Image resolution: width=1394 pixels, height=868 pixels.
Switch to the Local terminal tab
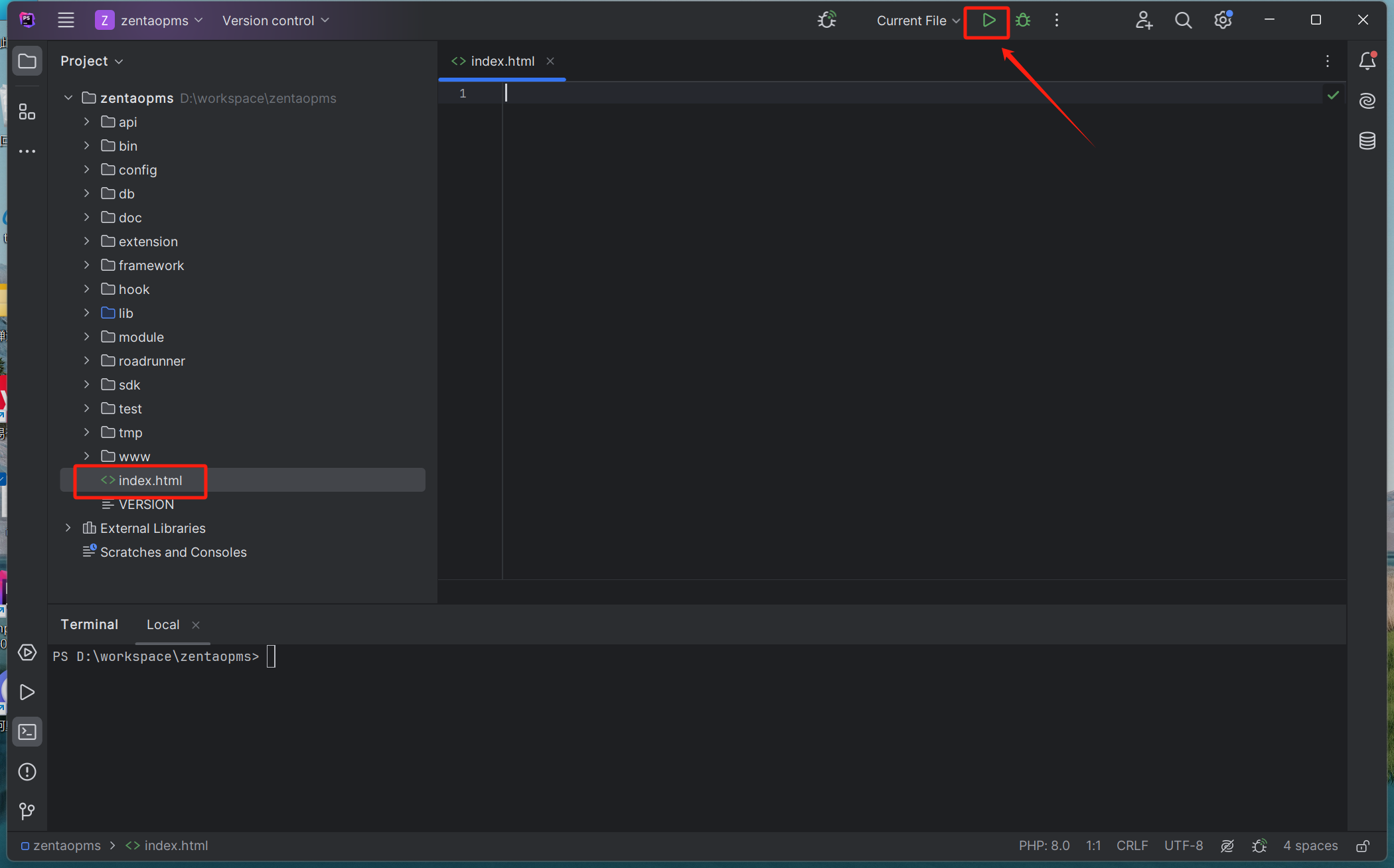[x=163, y=624]
